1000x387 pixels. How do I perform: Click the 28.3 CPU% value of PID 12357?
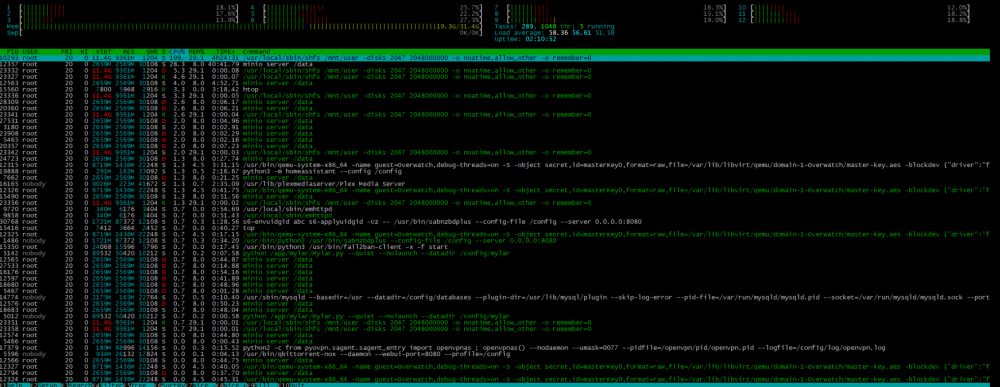point(177,64)
